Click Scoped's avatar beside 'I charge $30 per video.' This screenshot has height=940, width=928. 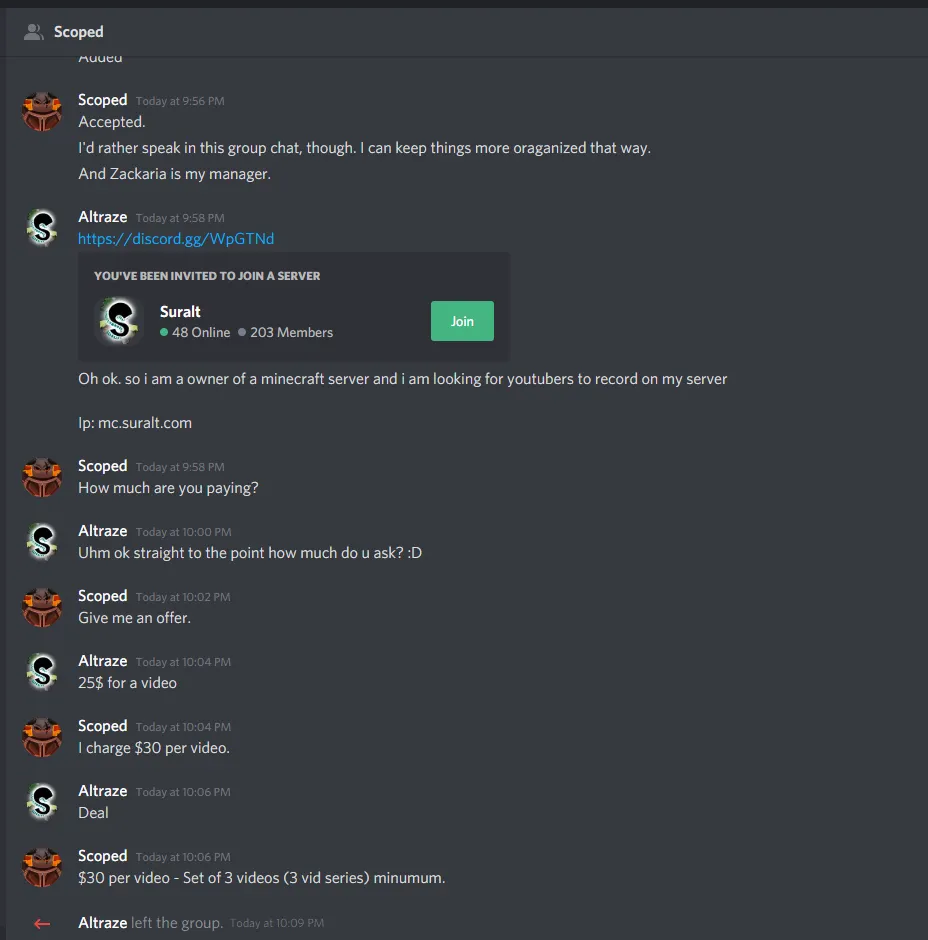click(x=43, y=737)
